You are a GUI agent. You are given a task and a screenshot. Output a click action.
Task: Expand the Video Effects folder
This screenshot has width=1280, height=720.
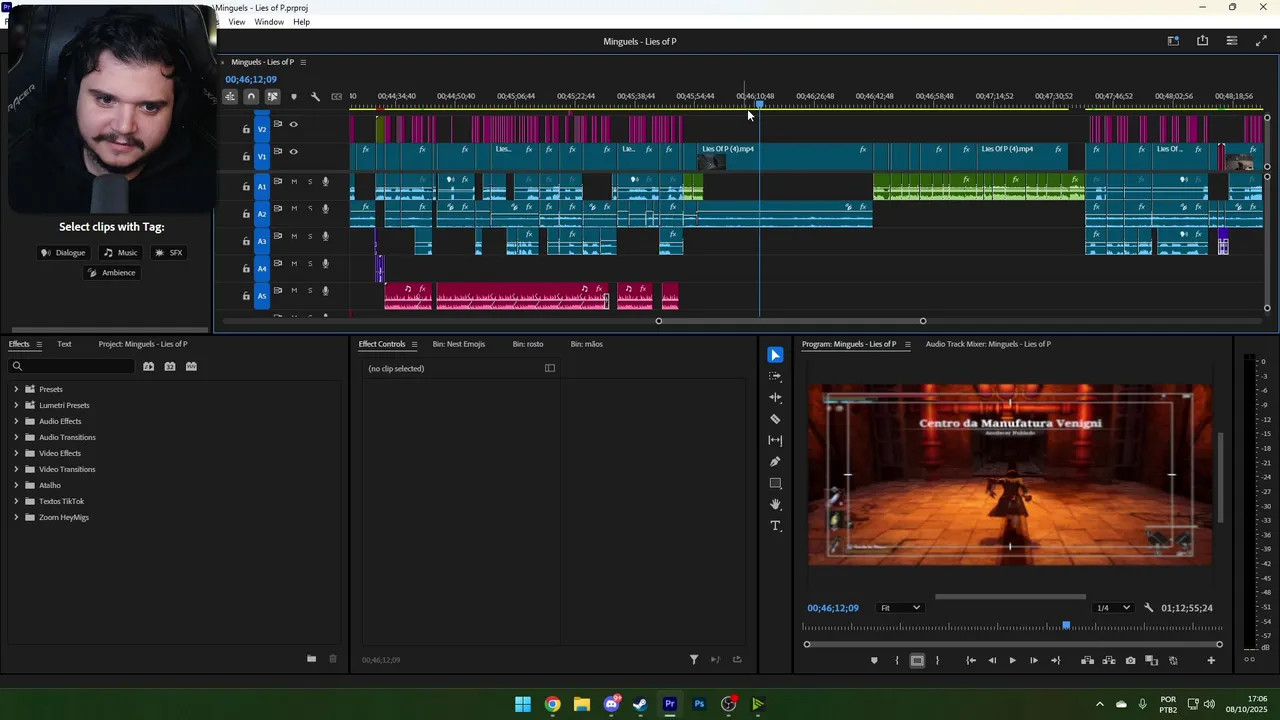pyautogui.click(x=16, y=453)
